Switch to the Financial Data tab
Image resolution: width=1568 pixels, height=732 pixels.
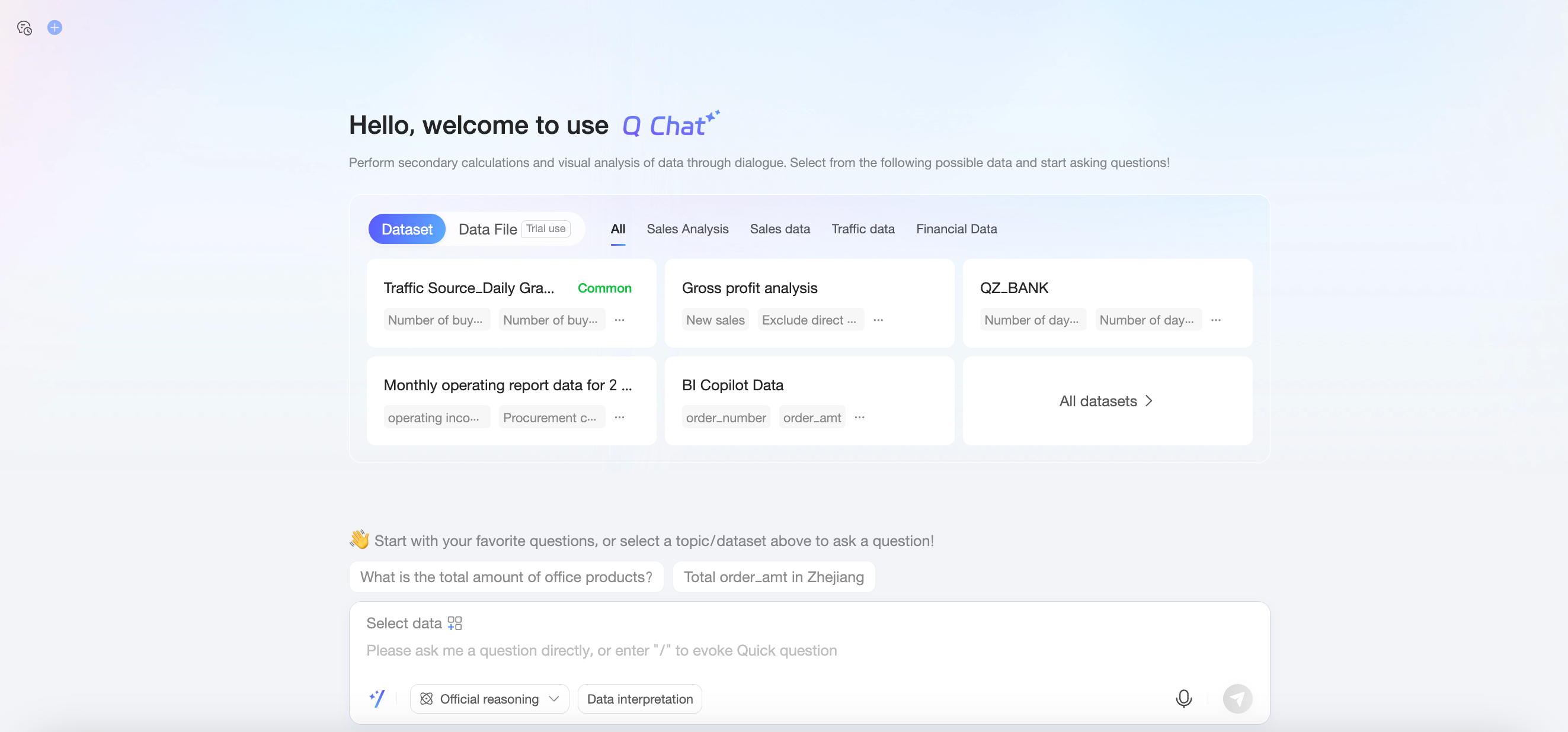[956, 229]
